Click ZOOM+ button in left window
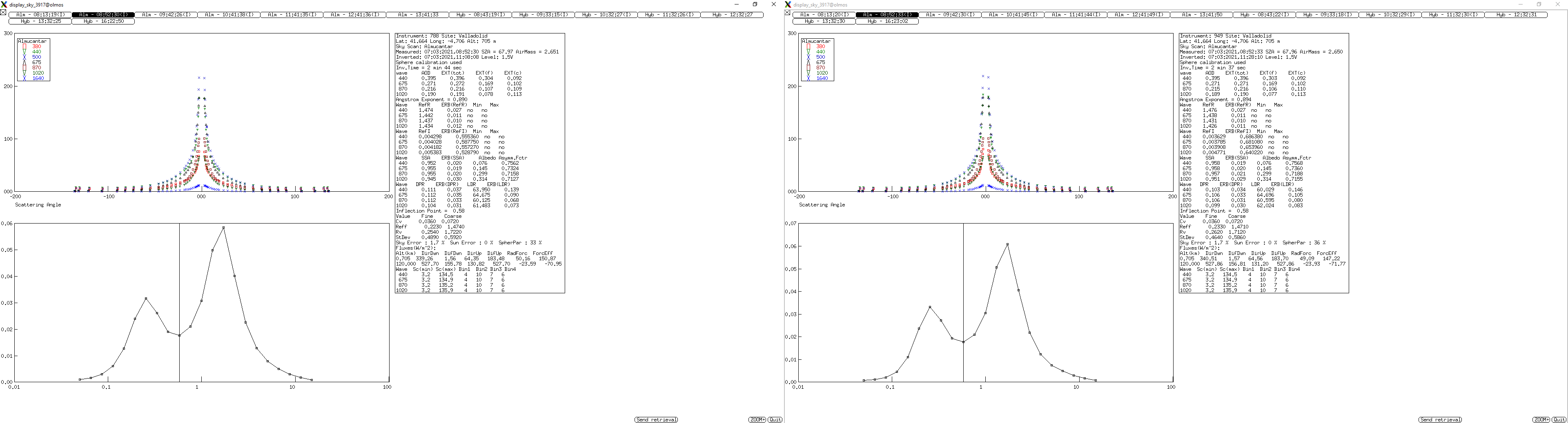The width and height of the screenshot is (1568, 423). tap(757, 420)
